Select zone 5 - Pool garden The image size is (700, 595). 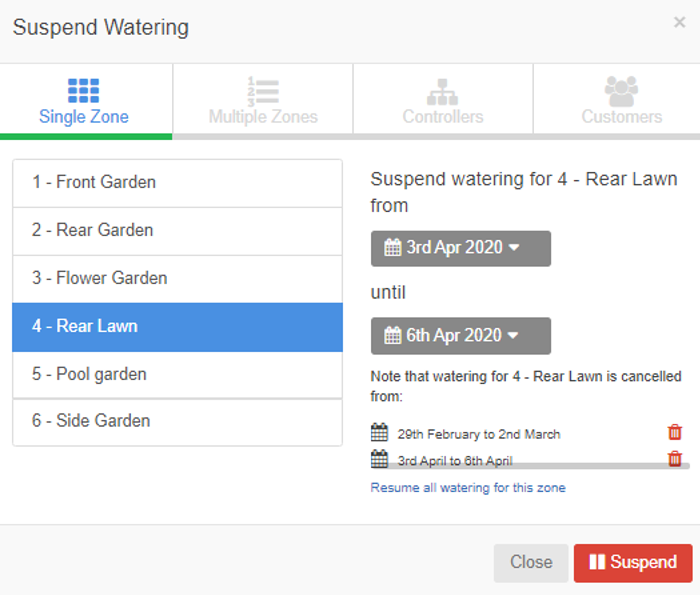point(178,375)
